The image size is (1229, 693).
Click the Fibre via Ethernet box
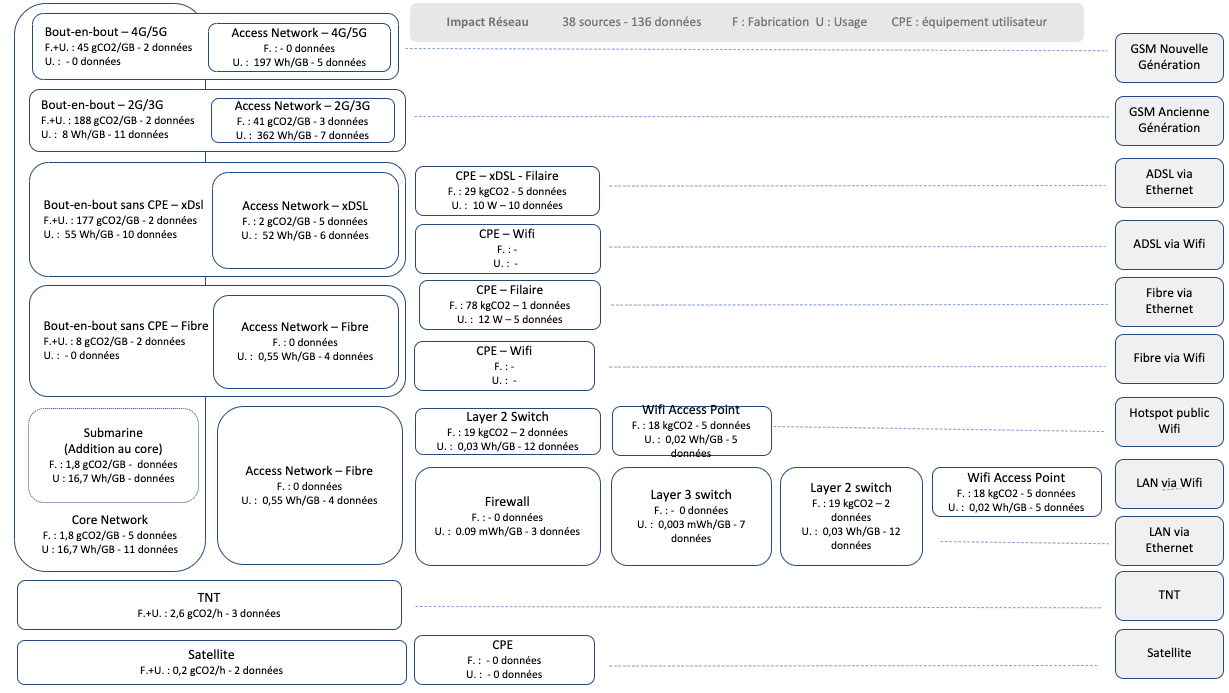[x=1169, y=301]
